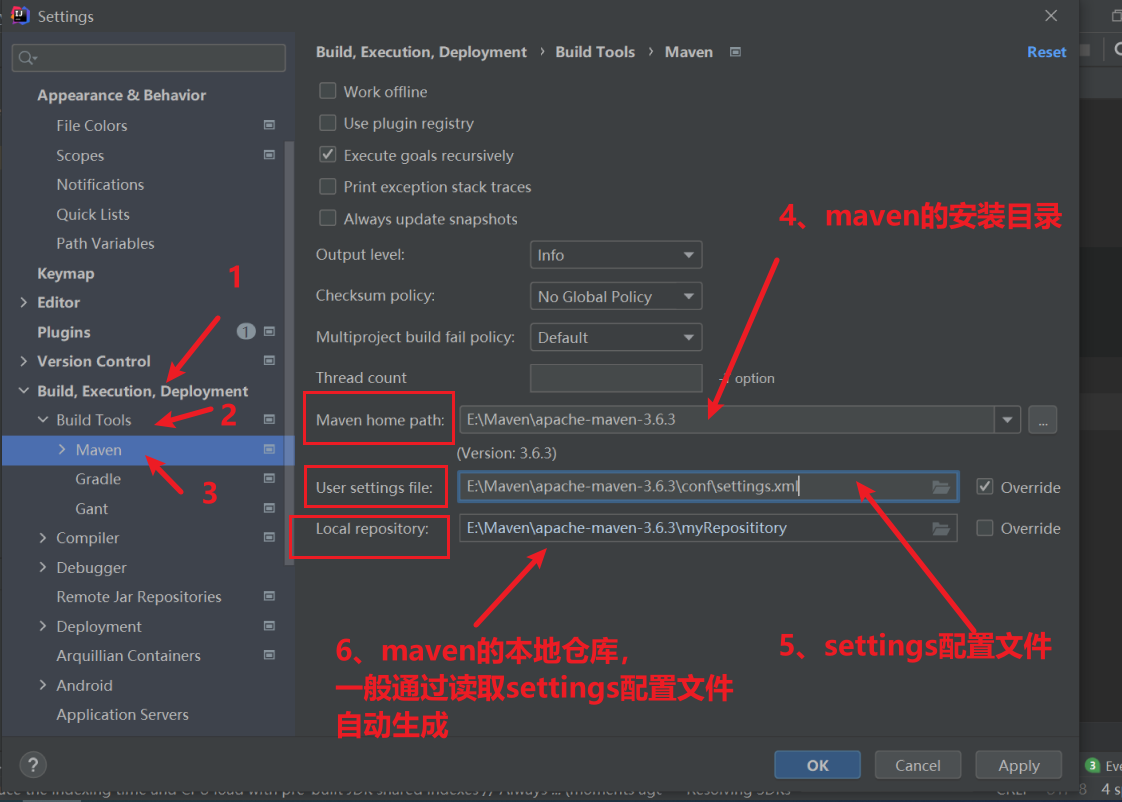Uncheck Execute goals recursively
1122x802 pixels.
click(x=327, y=155)
